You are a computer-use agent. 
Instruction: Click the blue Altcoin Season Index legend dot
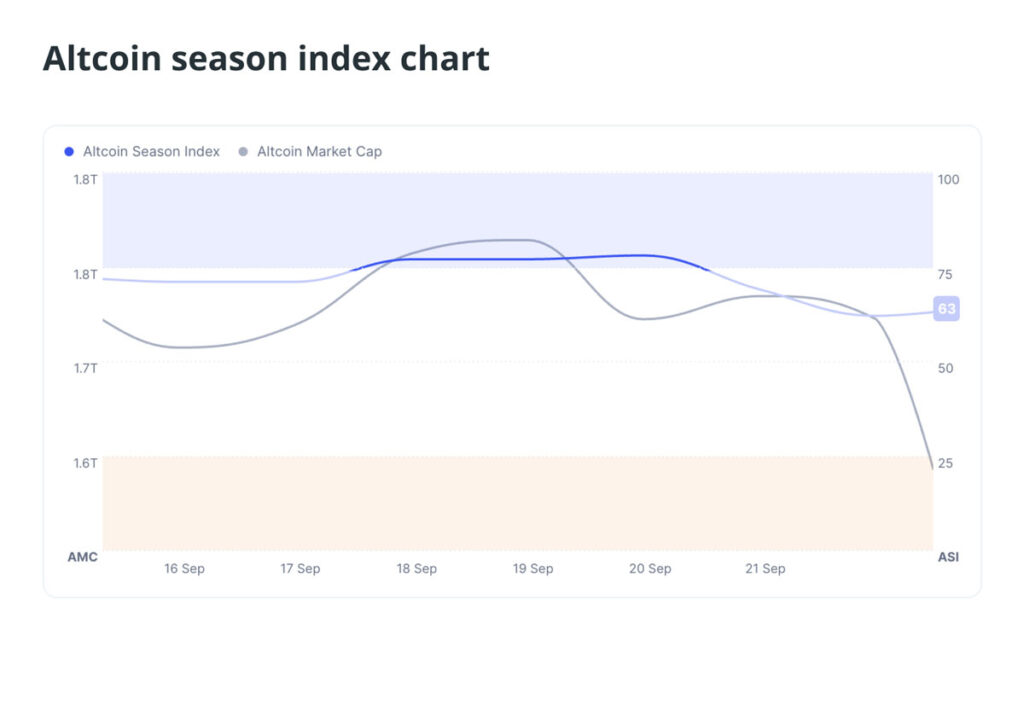click(69, 152)
